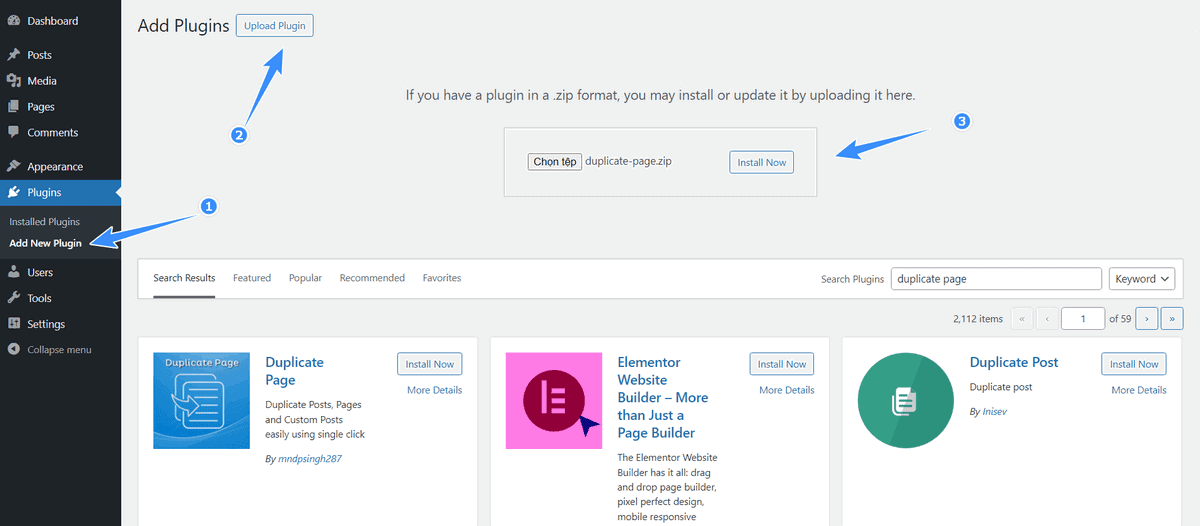View More Details for Elementor
1200x526 pixels.
[787, 390]
